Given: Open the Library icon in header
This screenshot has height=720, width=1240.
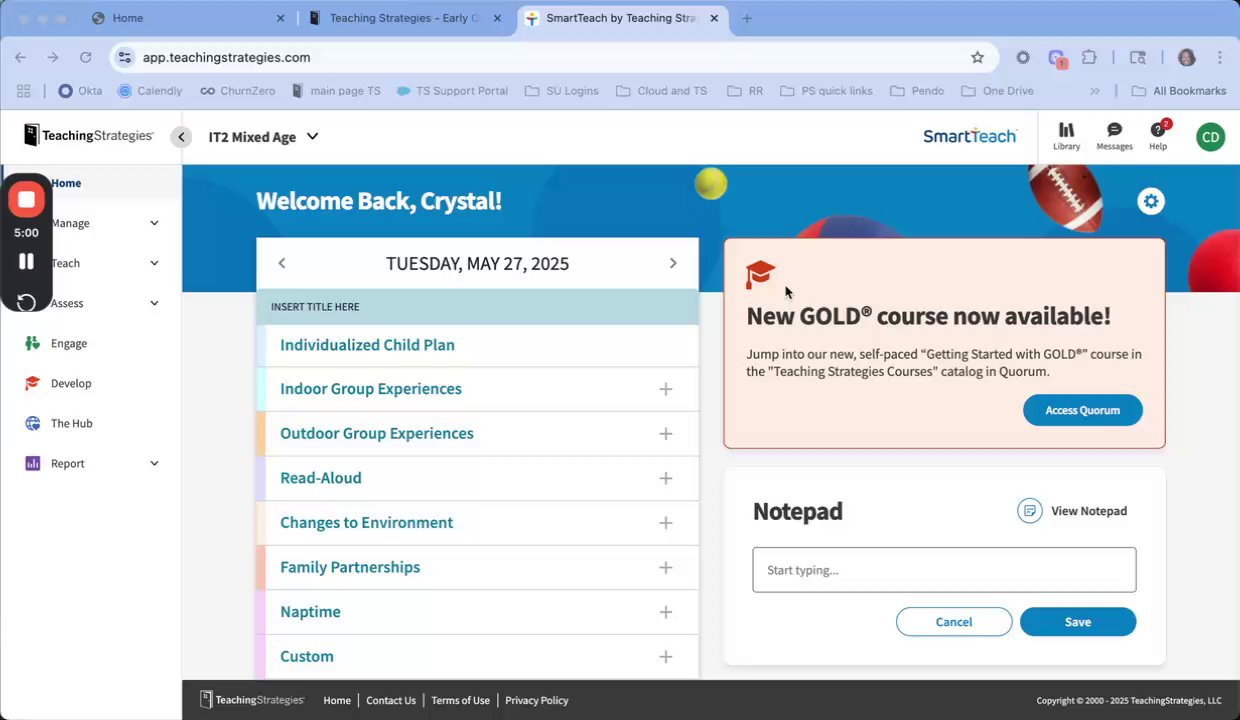Looking at the screenshot, I should pos(1066,136).
